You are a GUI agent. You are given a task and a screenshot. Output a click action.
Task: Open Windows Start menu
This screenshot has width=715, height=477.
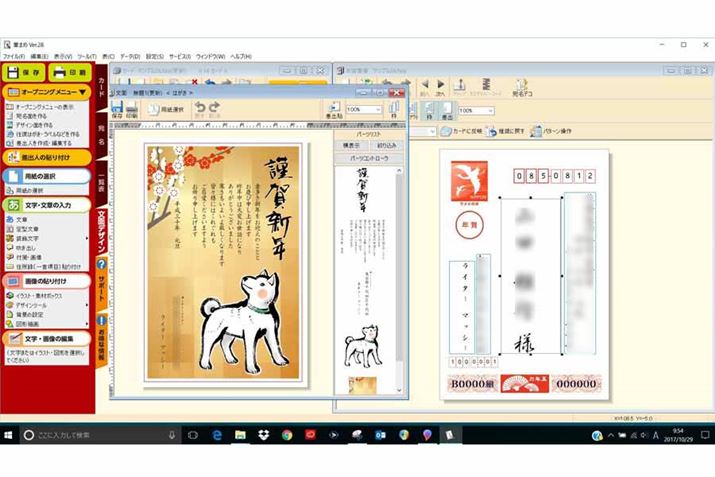tap(8, 435)
